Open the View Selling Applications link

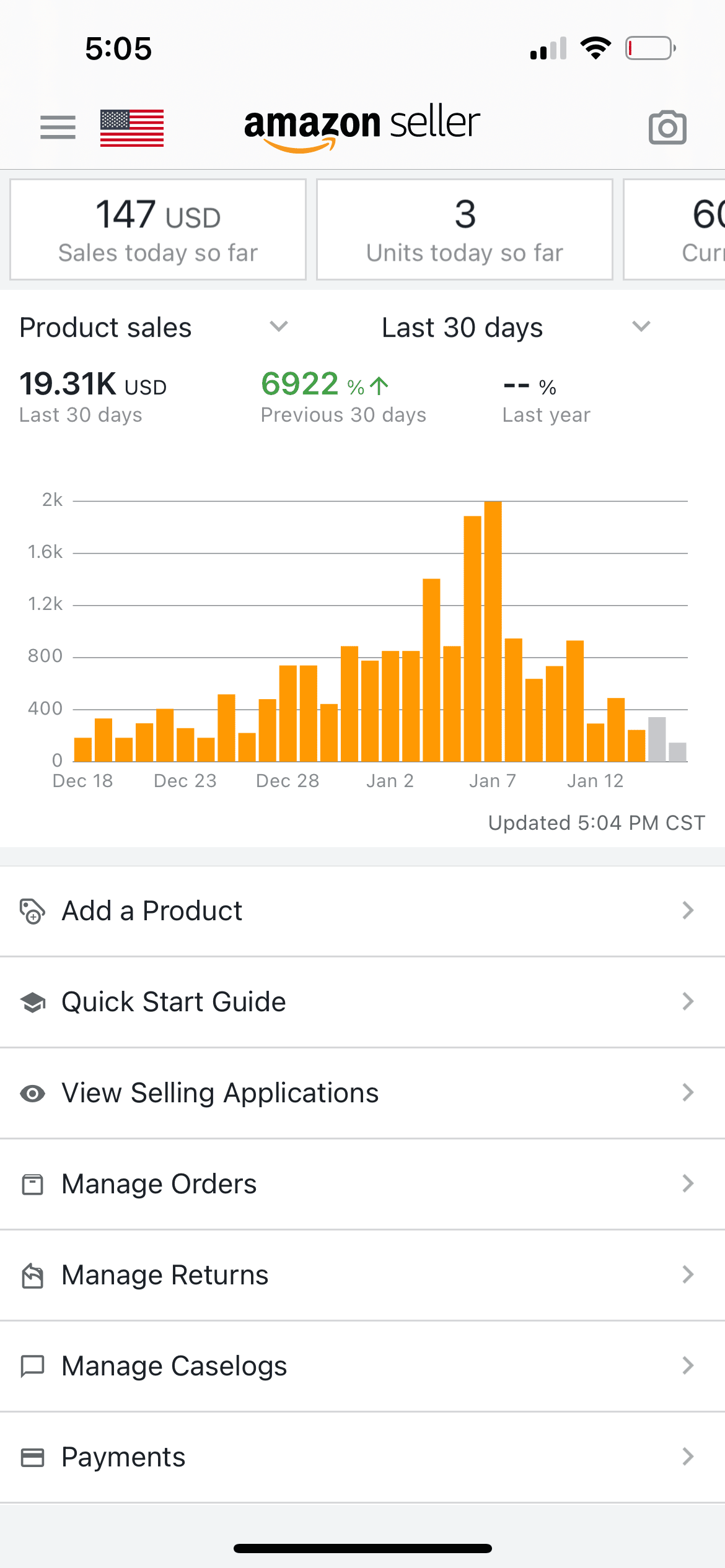(220, 1093)
